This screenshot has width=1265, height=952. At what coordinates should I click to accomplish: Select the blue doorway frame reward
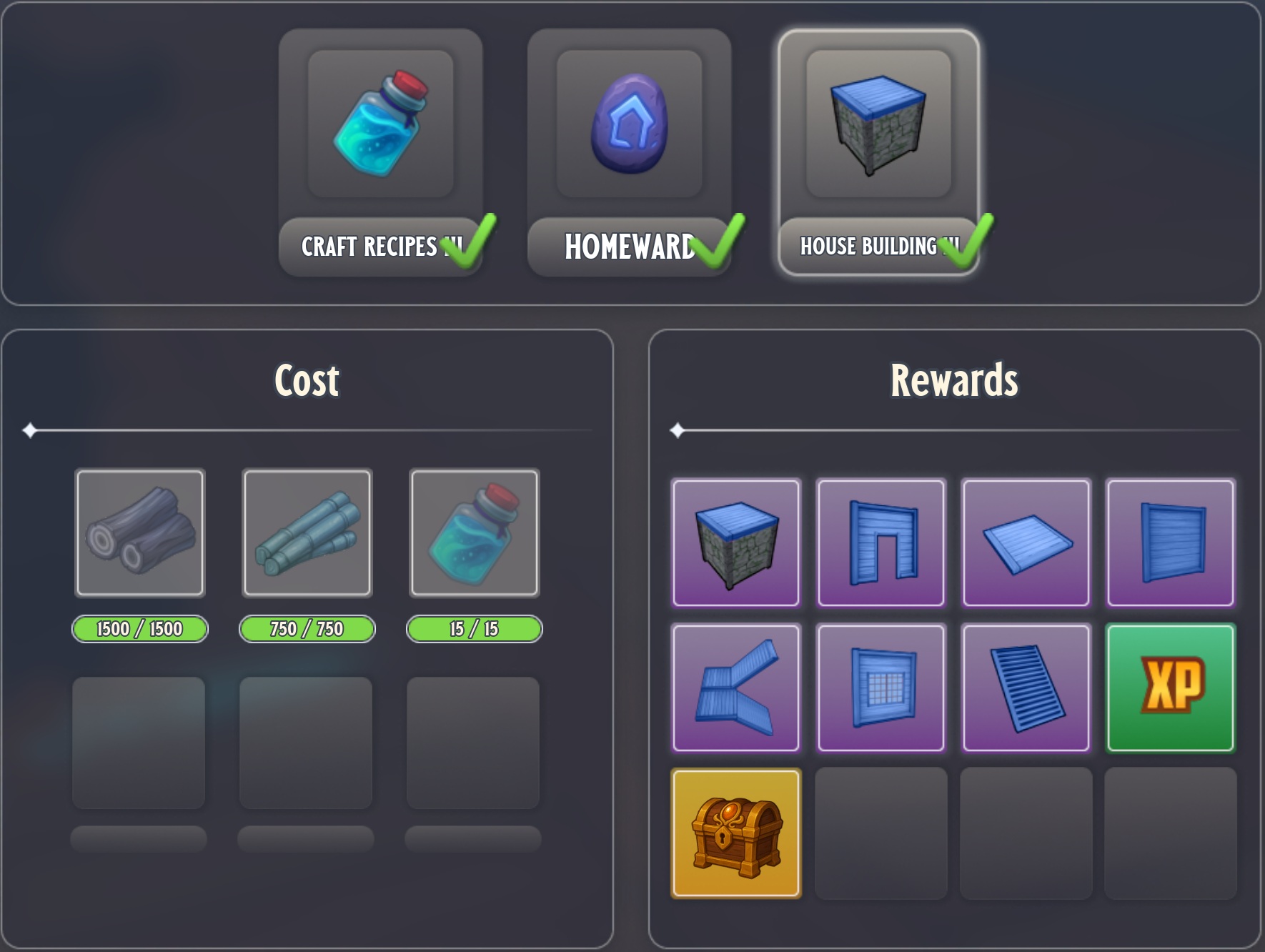click(x=881, y=542)
